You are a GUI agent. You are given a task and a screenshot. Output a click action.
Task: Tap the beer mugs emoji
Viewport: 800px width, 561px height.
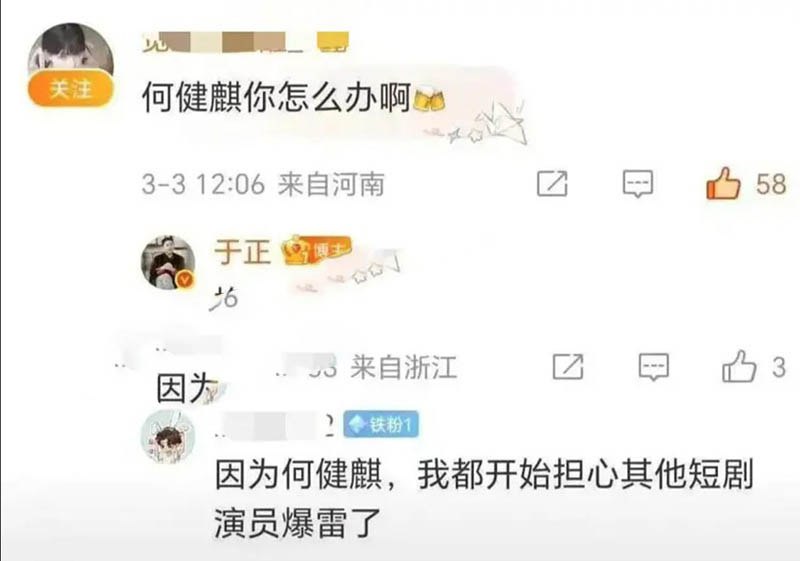point(429,99)
